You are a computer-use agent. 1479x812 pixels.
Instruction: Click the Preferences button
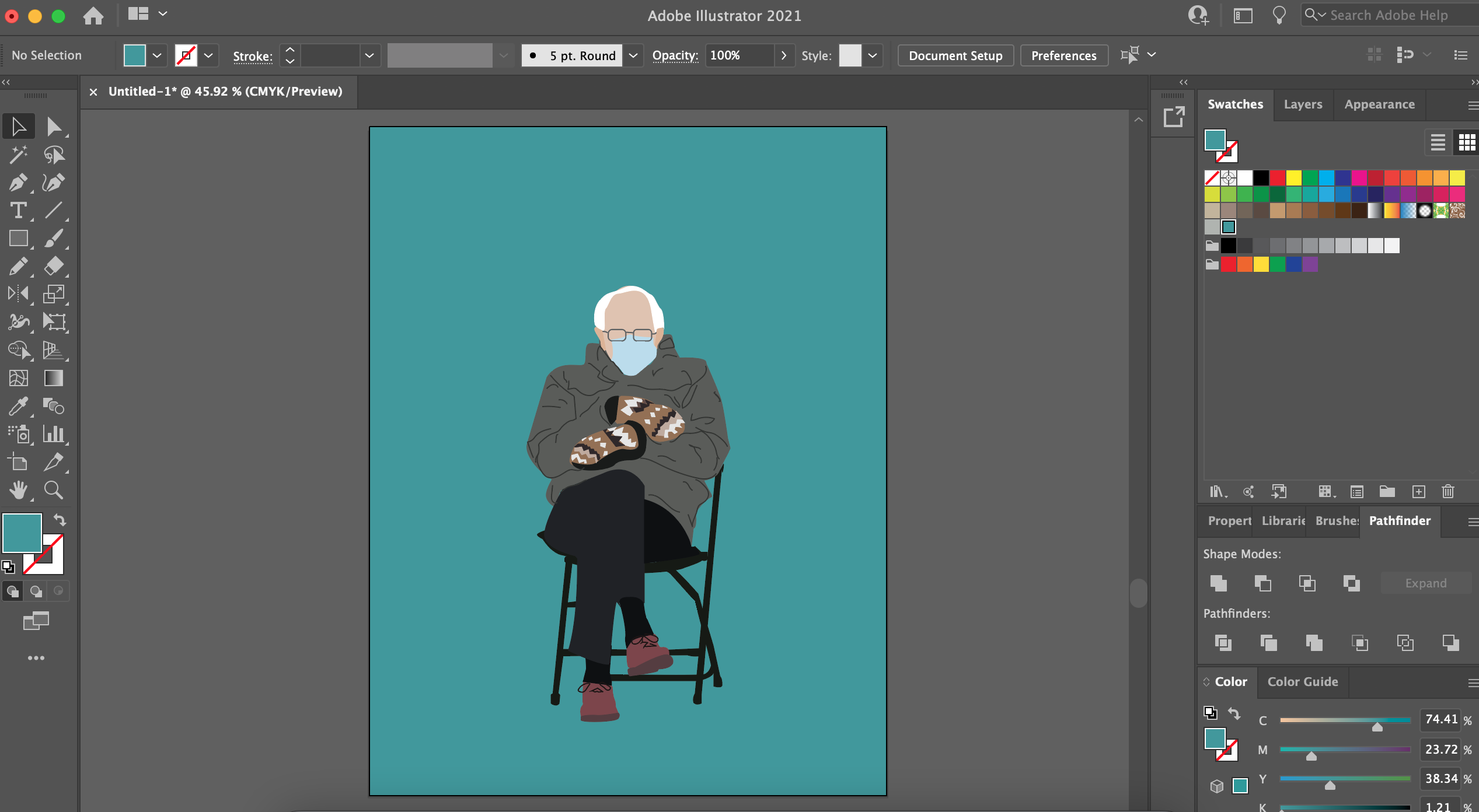coord(1064,55)
